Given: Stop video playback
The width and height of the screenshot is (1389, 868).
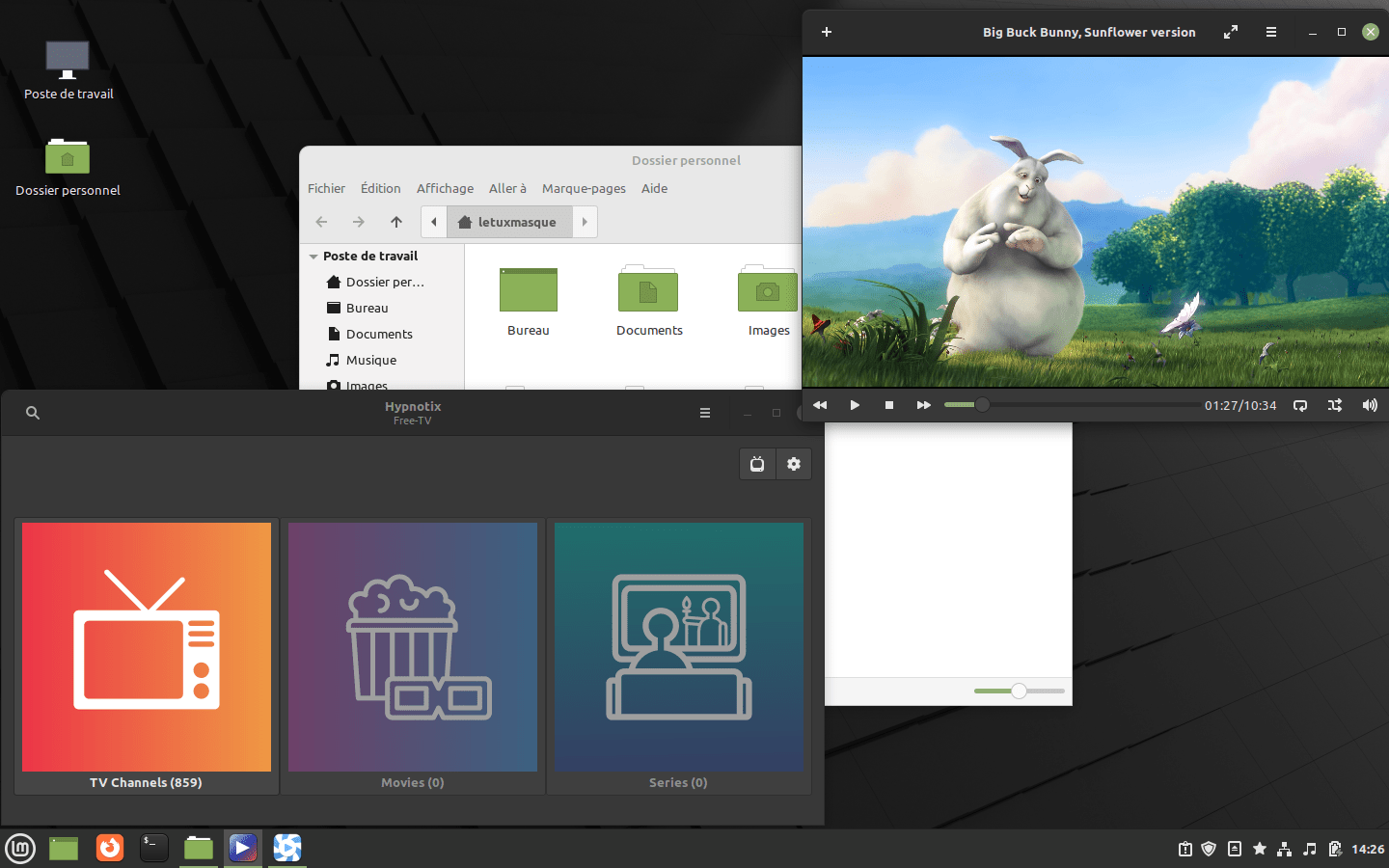Looking at the screenshot, I should pos(889,405).
